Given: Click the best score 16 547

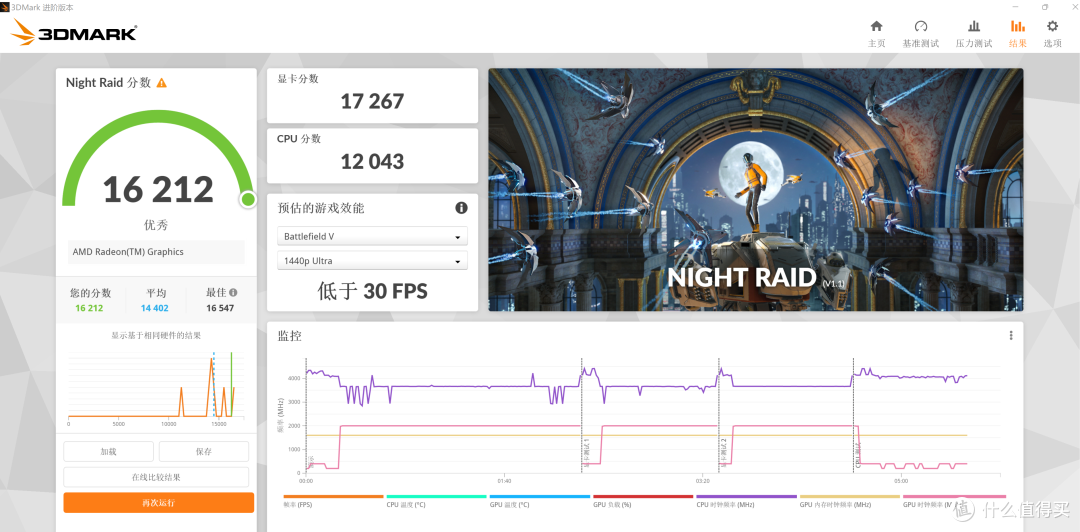Looking at the screenshot, I should click(x=220, y=308).
